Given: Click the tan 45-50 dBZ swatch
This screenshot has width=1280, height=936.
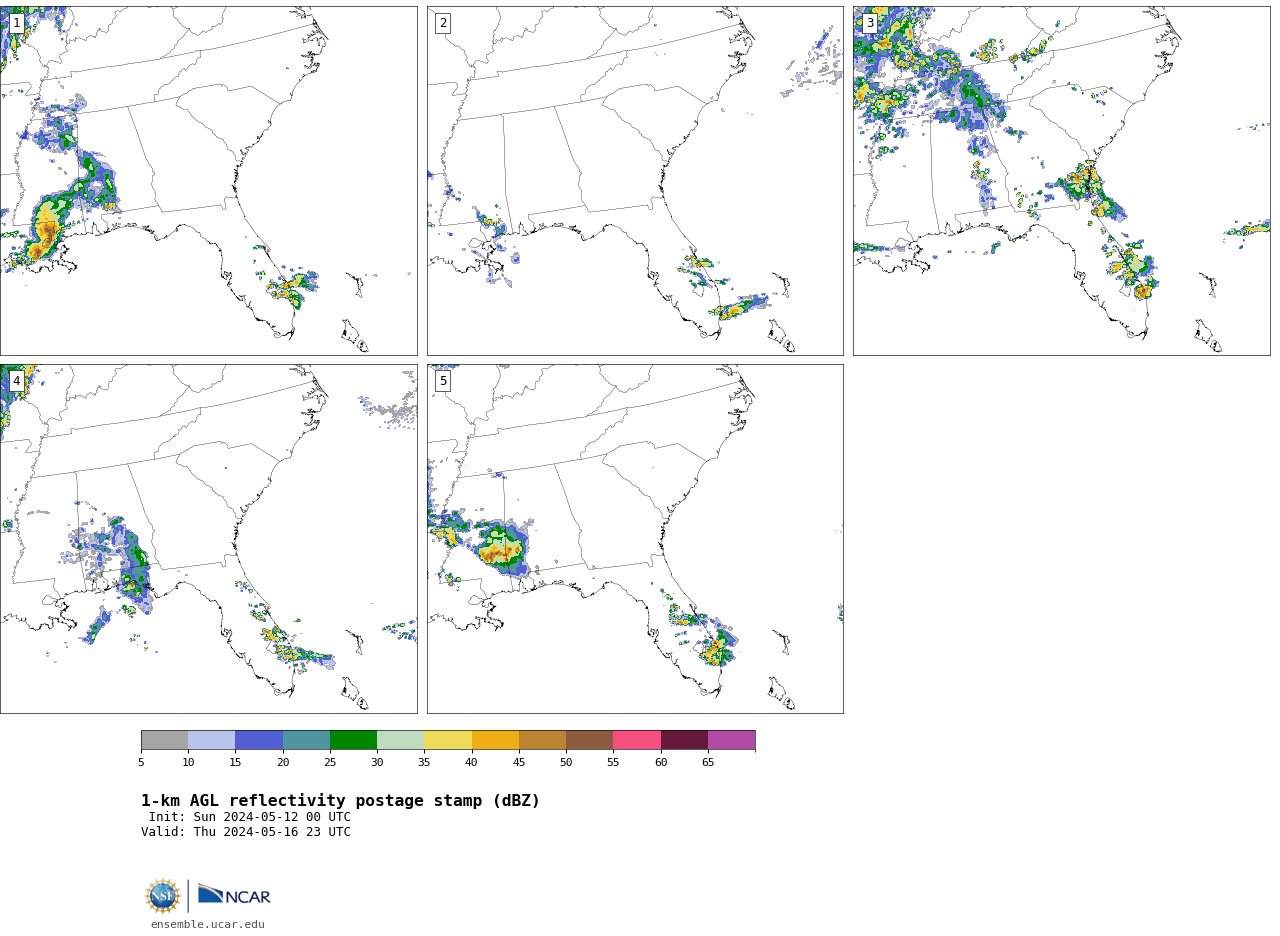Looking at the screenshot, I should [542, 740].
